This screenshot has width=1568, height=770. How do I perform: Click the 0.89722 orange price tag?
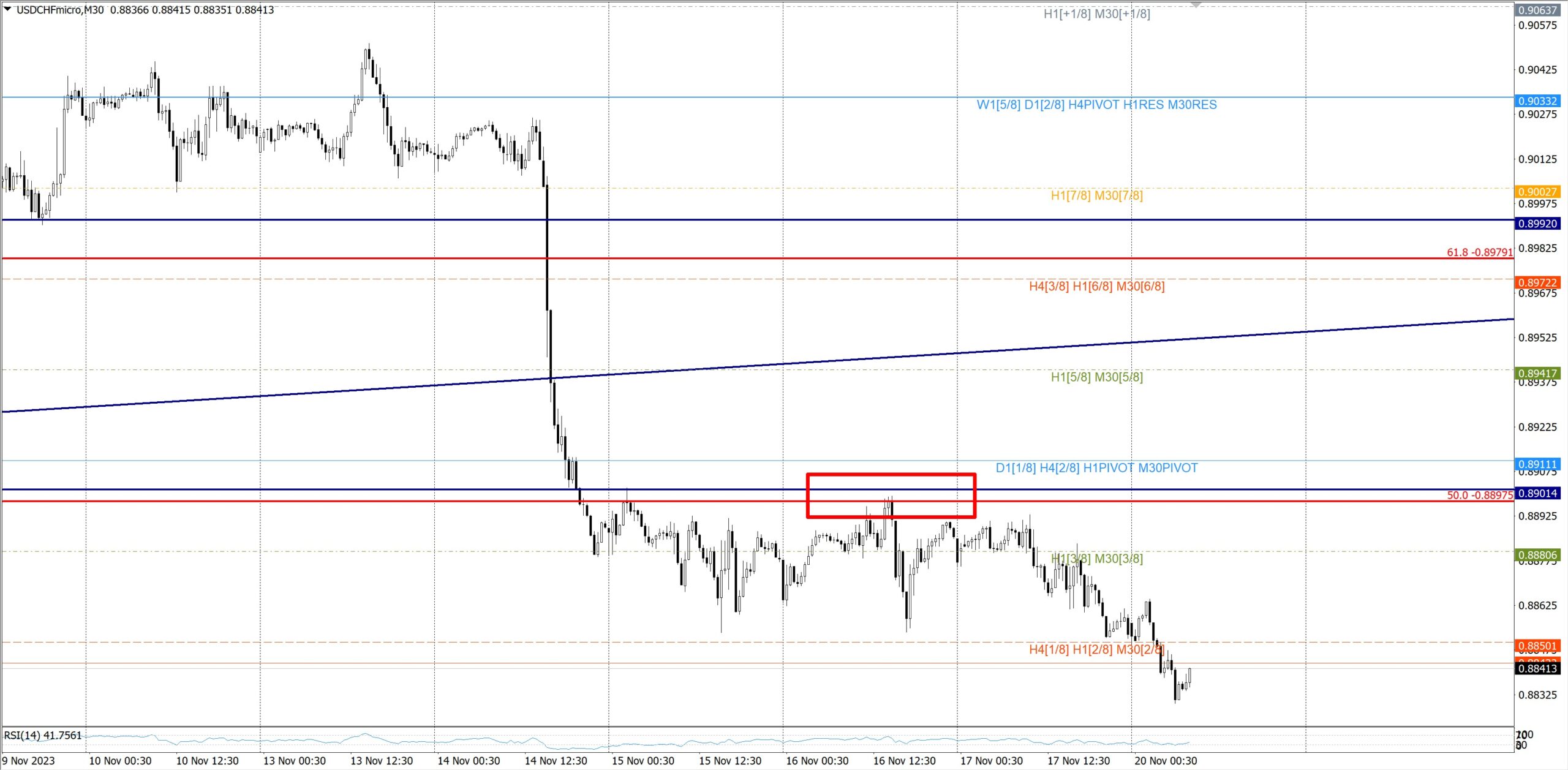(x=1537, y=282)
